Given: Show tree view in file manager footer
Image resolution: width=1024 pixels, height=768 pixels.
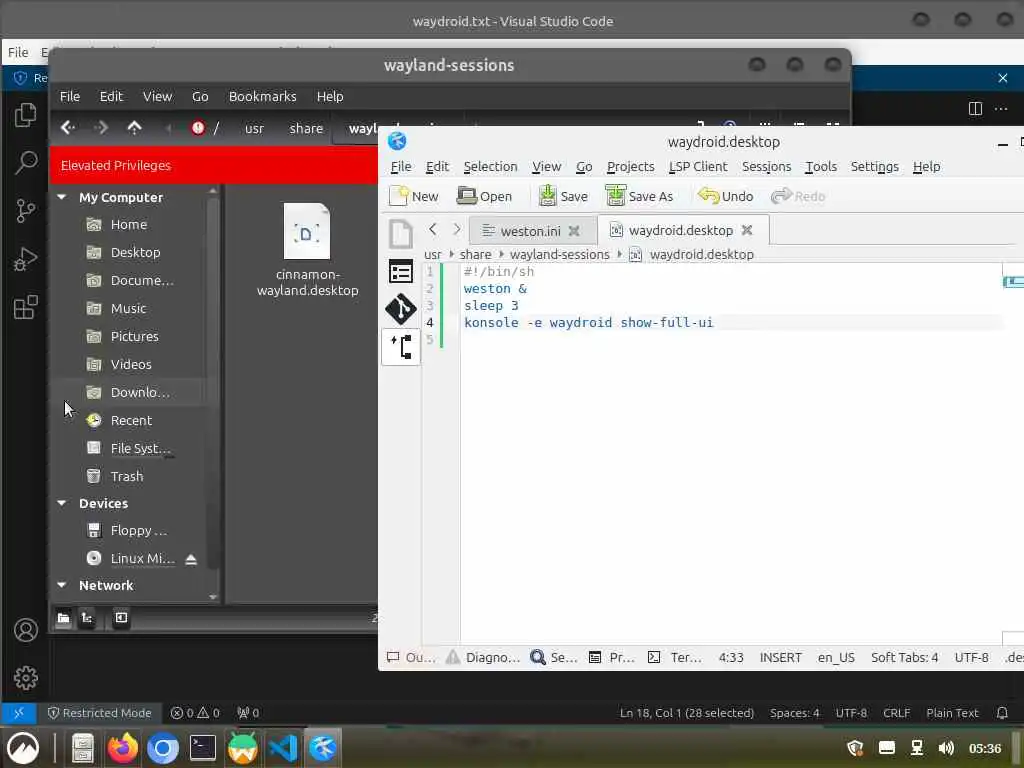Looking at the screenshot, I should [x=87, y=618].
